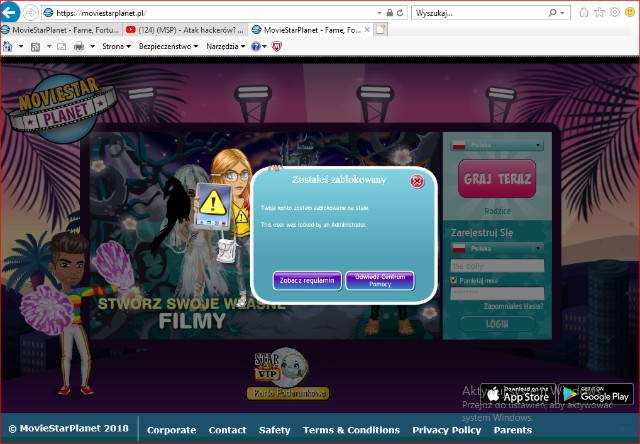
Task: Open the App Store download badge
Action: point(519,394)
